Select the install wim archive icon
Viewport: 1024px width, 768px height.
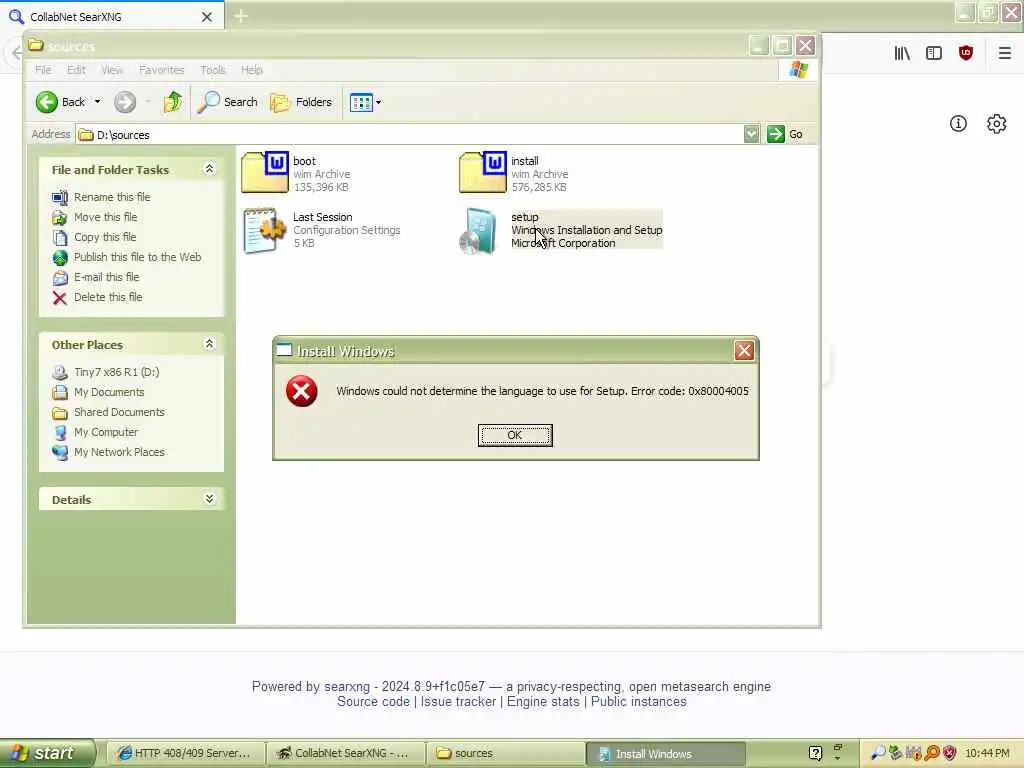pos(483,172)
